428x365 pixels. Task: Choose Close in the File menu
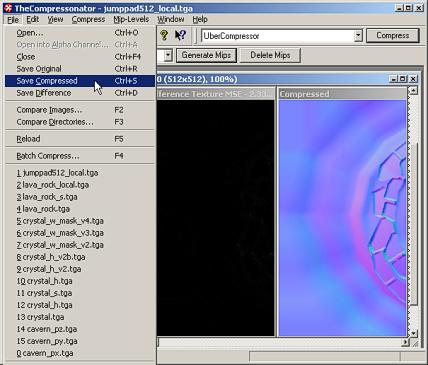point(80,57)
